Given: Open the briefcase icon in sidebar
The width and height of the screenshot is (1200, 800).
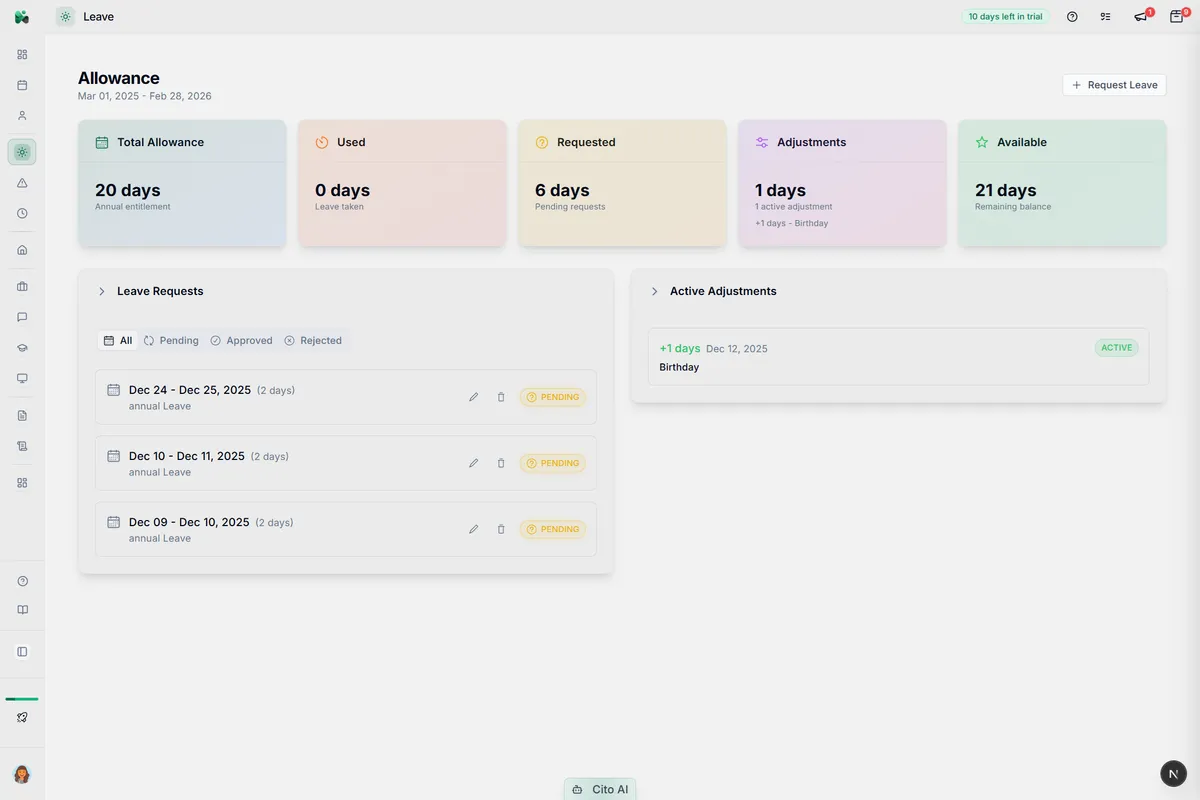Looking at the screenshot, I should (22, 286).
